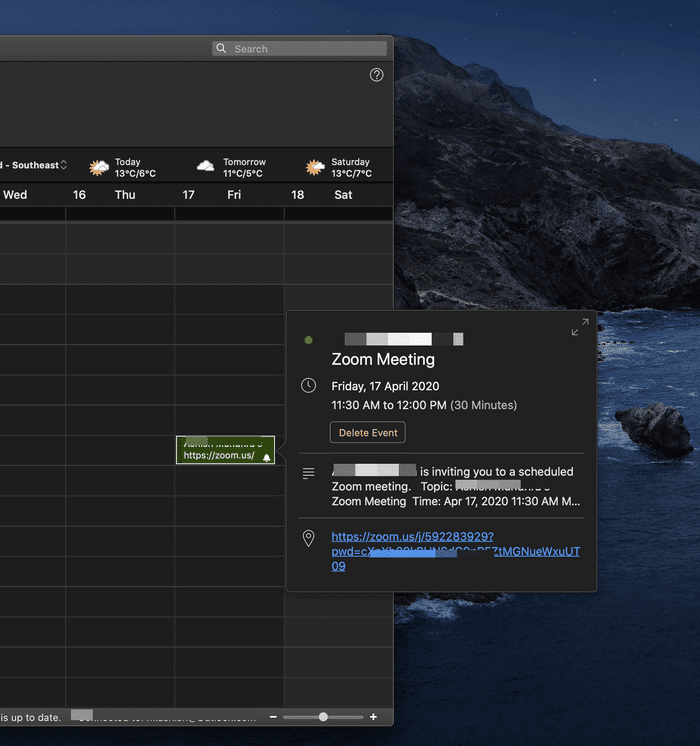
Task: Click the clock icon in event details
Action: pos(308,385)
